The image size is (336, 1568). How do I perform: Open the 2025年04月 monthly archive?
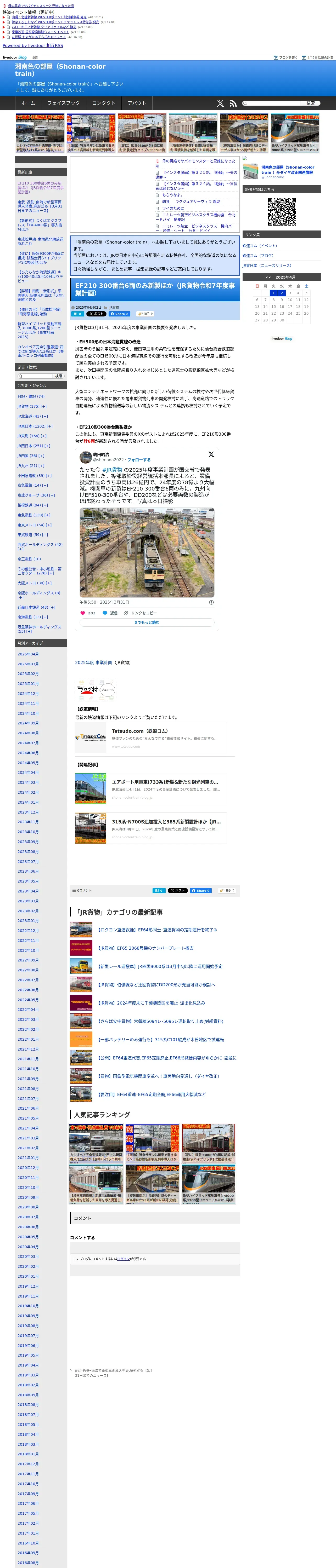coord(28,654)
